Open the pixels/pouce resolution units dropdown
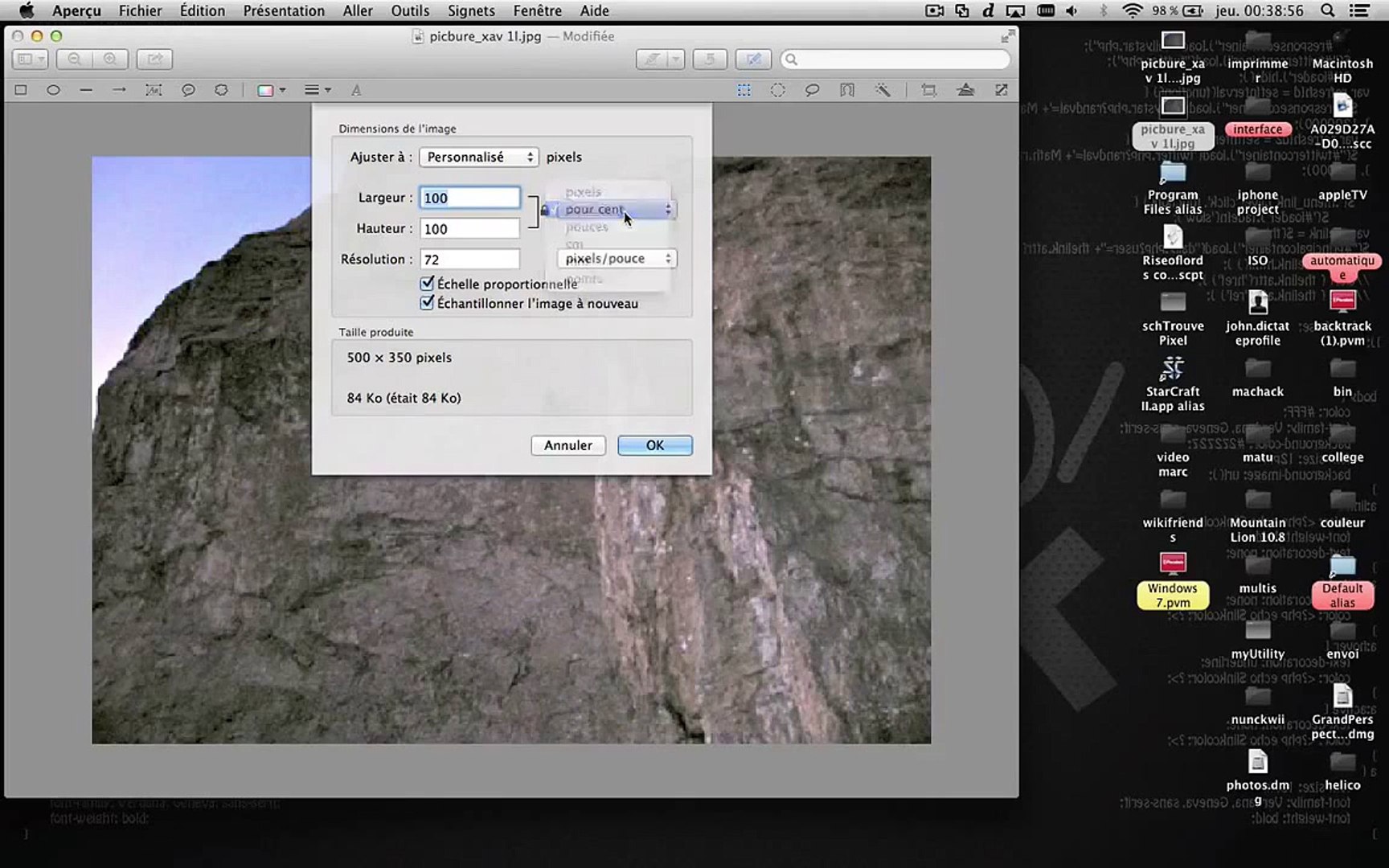The height and width of the screenshot is (868, 1389). 616,258
